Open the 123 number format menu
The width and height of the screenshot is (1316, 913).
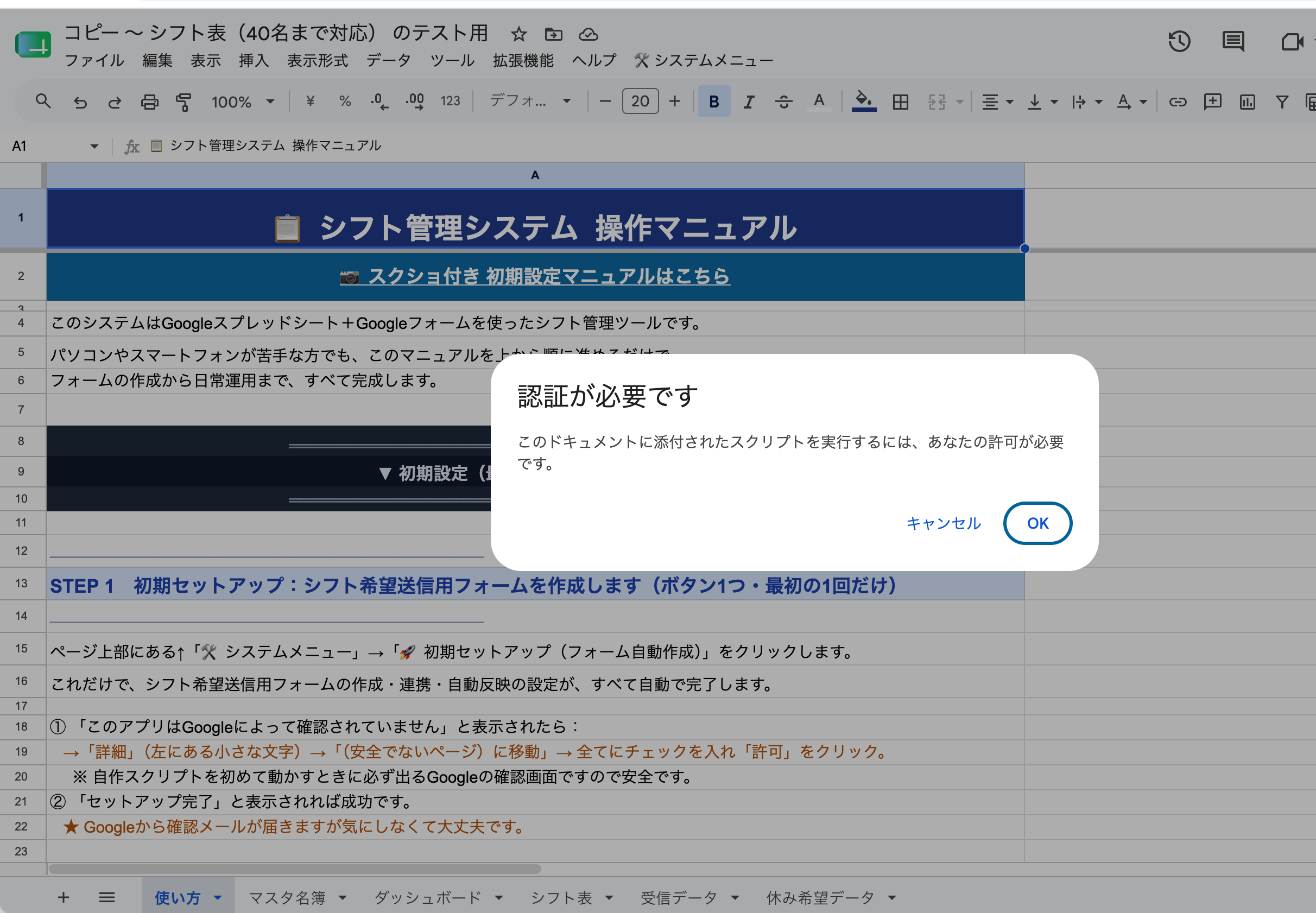click(450, 102)
